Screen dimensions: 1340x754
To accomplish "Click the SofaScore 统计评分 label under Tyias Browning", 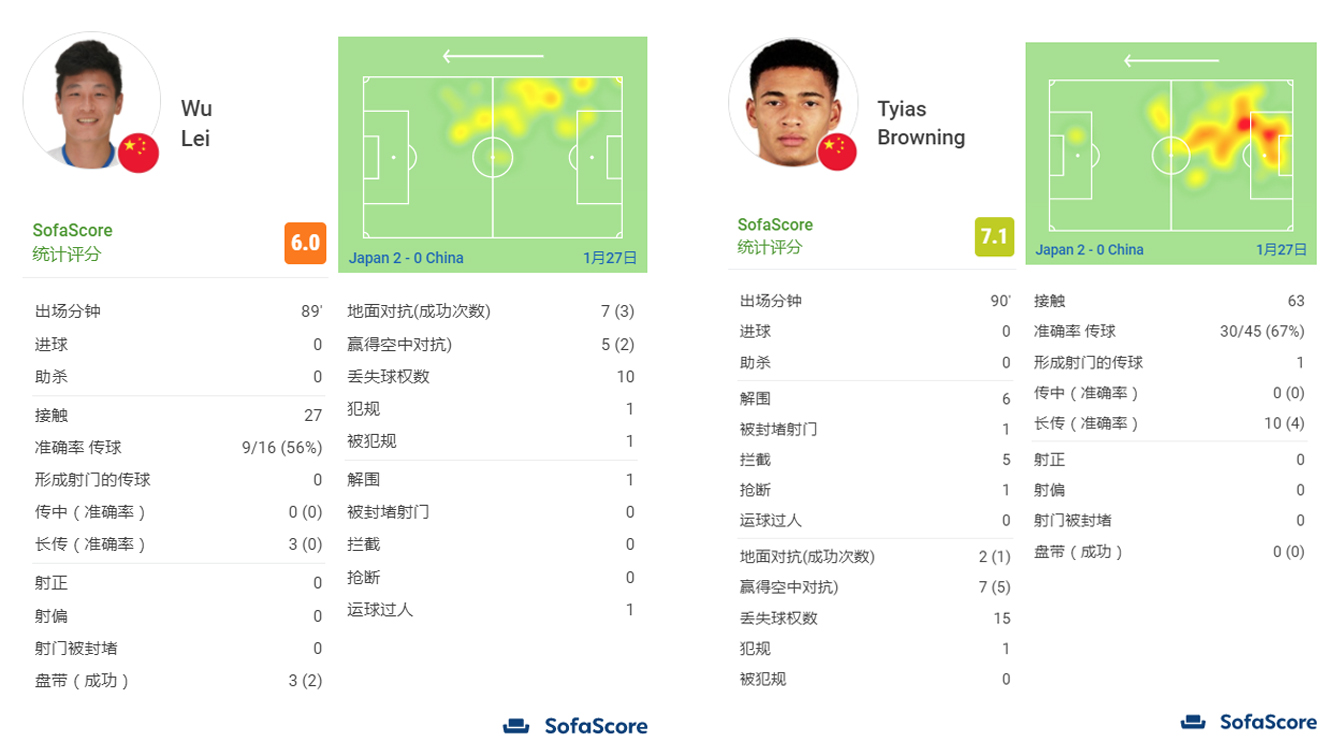I will click(x=775, y=236).
